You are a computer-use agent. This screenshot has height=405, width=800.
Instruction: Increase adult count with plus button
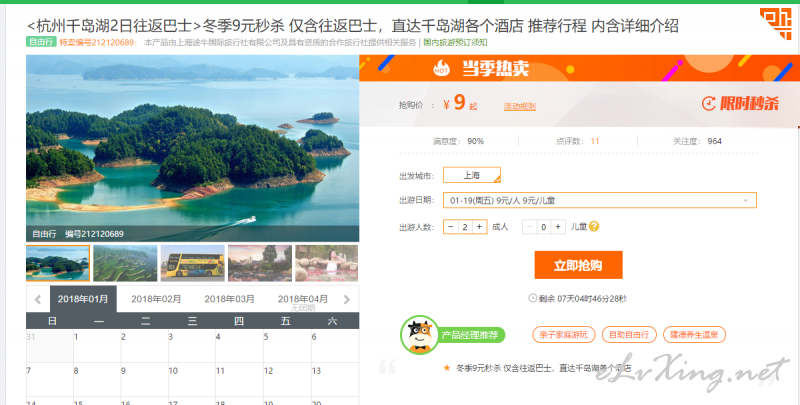point(479,226)
